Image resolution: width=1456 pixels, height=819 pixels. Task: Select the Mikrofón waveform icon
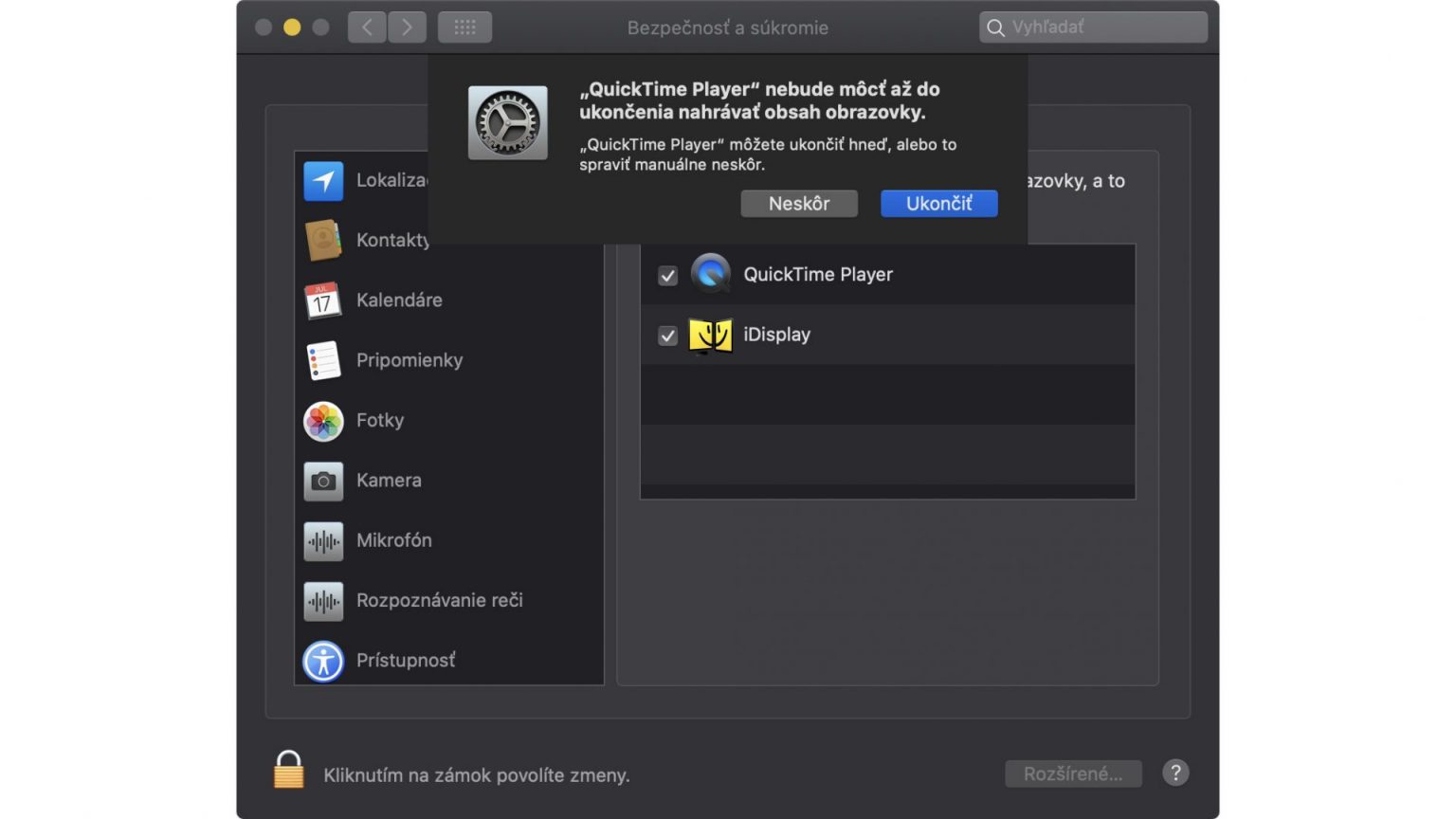pos(323,541)
